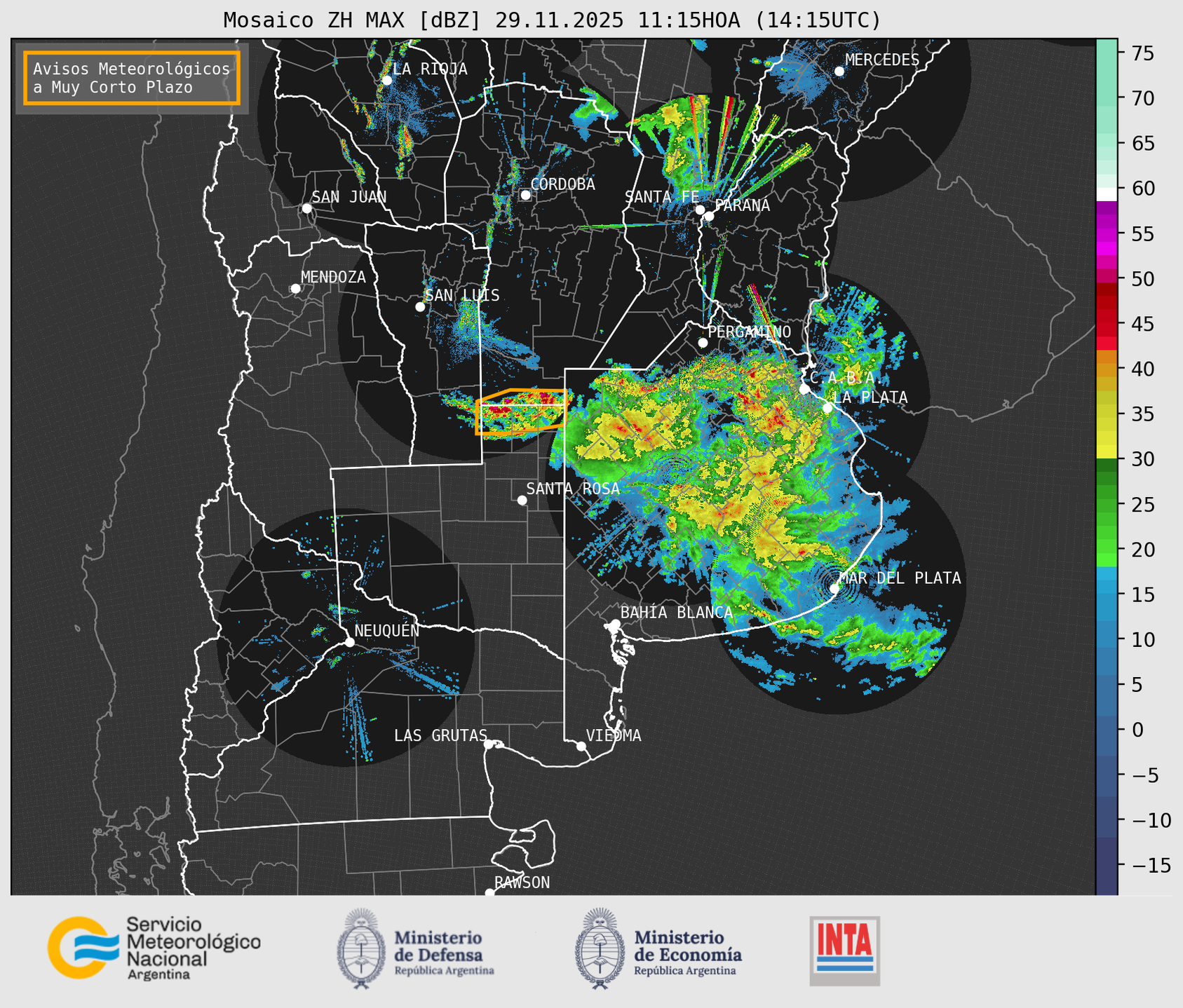Select the Mendoza city marker dot
Image resolution: width=1183 pixels, height=1008 pixels.
[x=295, y=289]
